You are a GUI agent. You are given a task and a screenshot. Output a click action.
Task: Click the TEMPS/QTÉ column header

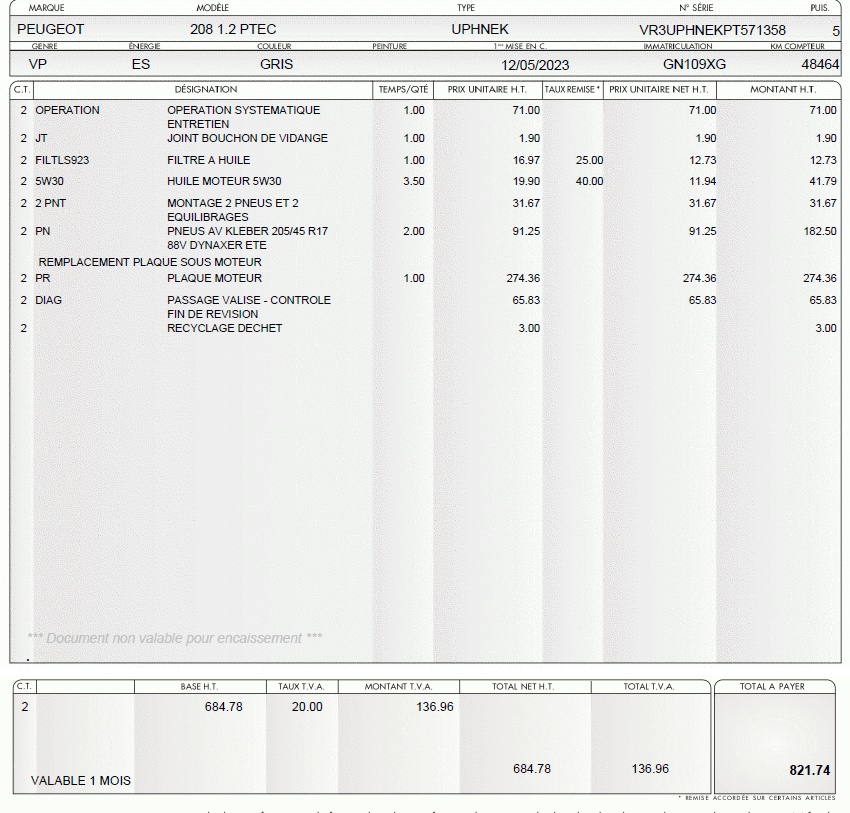coord(403,89)
